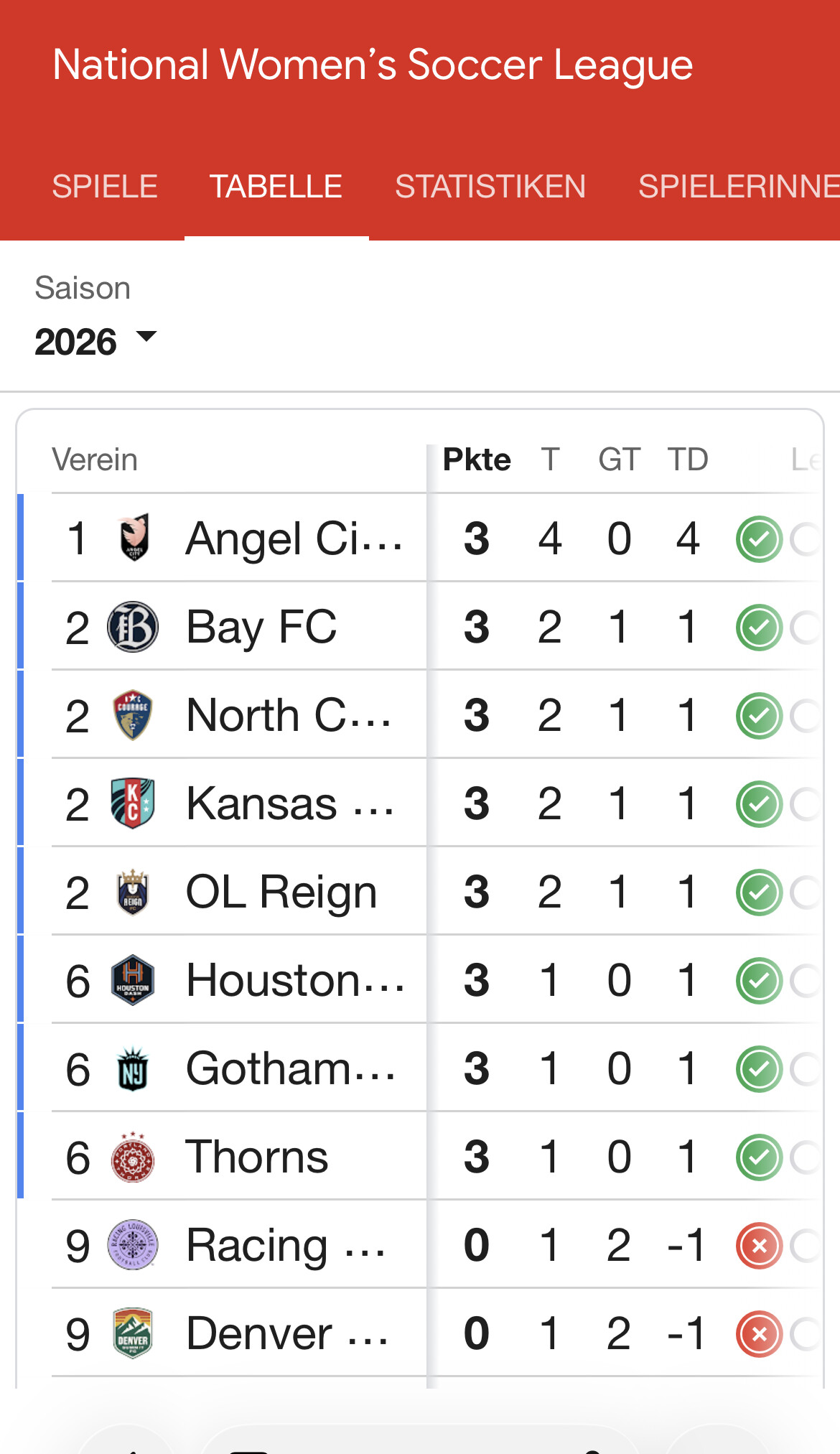840x1454 pixels.
Task: Open the Bay FC team row
Action: 261,627
